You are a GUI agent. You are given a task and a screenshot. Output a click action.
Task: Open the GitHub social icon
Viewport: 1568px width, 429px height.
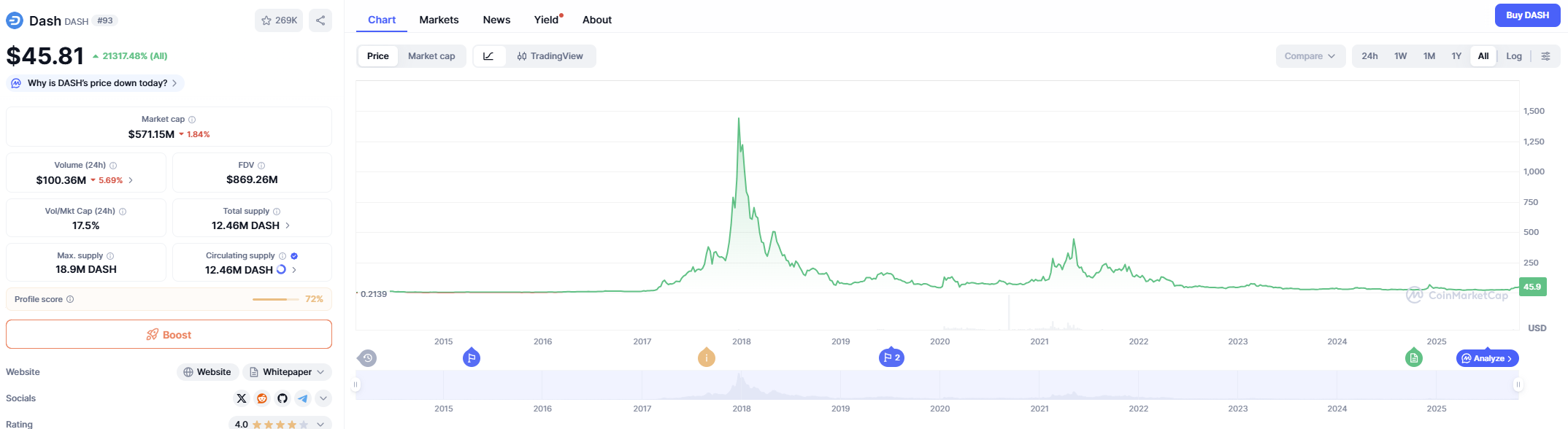(x=283, y=398)
